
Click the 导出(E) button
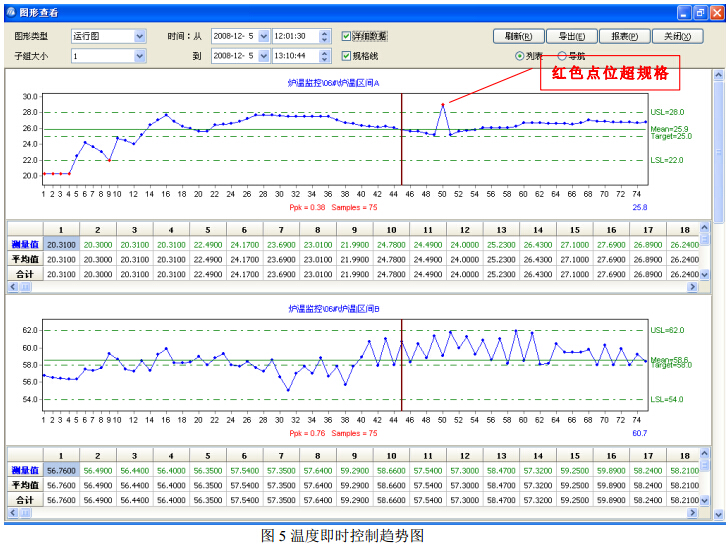tap(573, 36)
